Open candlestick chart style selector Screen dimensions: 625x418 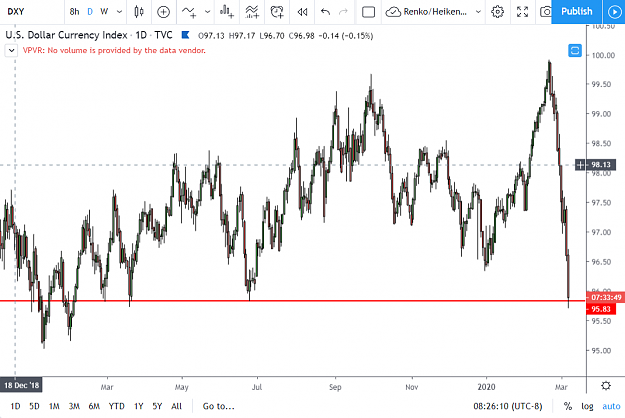pos(139,12)
